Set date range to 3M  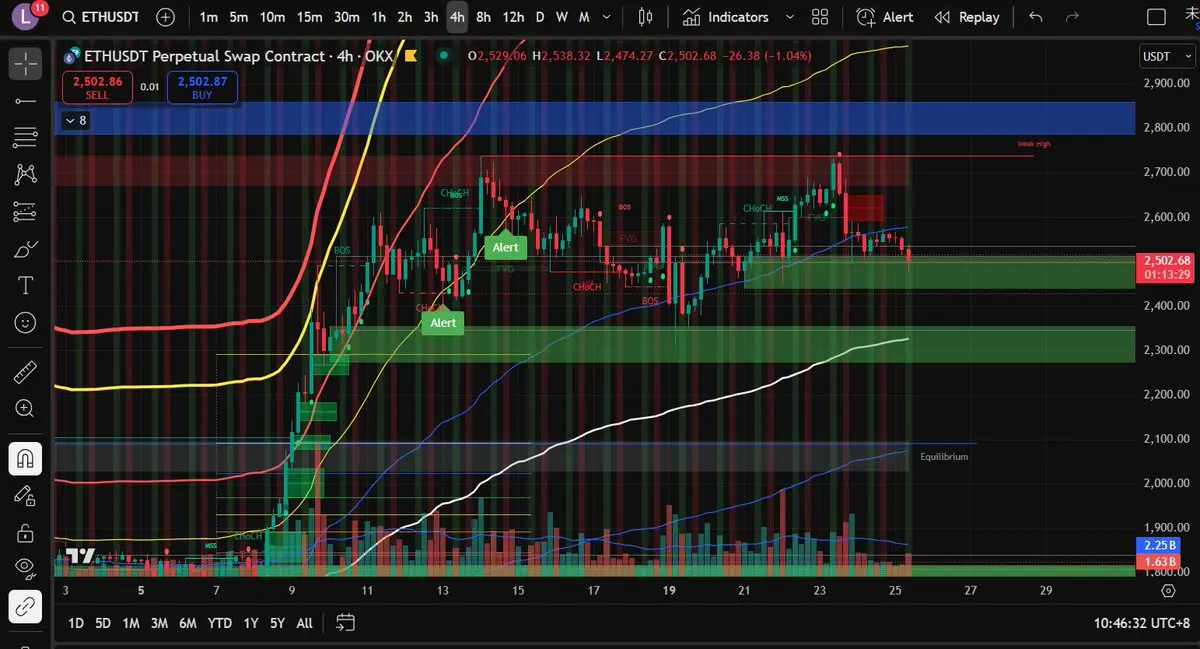pyautogui.click(x=159, y=623)
